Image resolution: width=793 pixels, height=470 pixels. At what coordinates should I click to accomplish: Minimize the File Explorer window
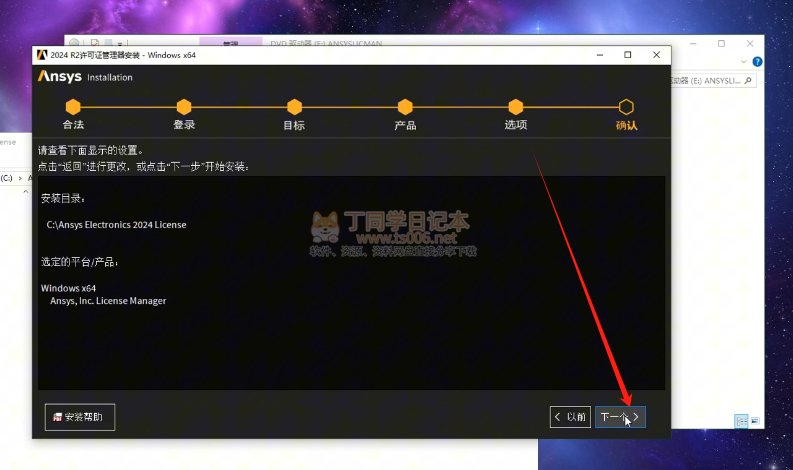pyautogui.click(x=693, y=44)
